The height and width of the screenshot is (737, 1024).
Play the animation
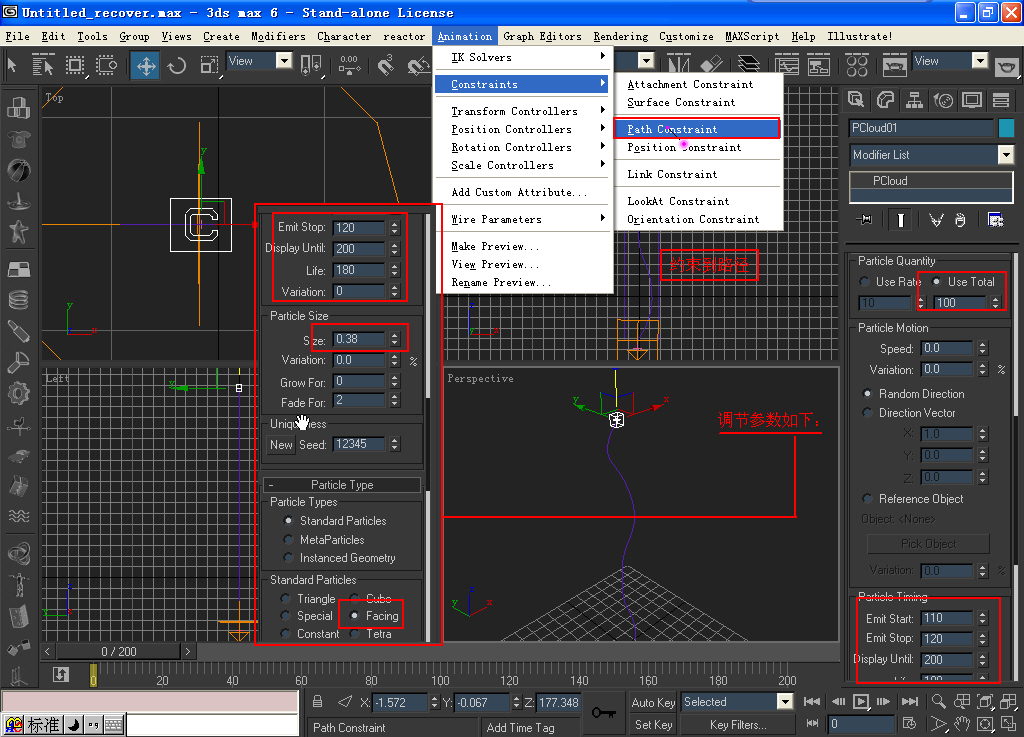(x=861, y=702)
